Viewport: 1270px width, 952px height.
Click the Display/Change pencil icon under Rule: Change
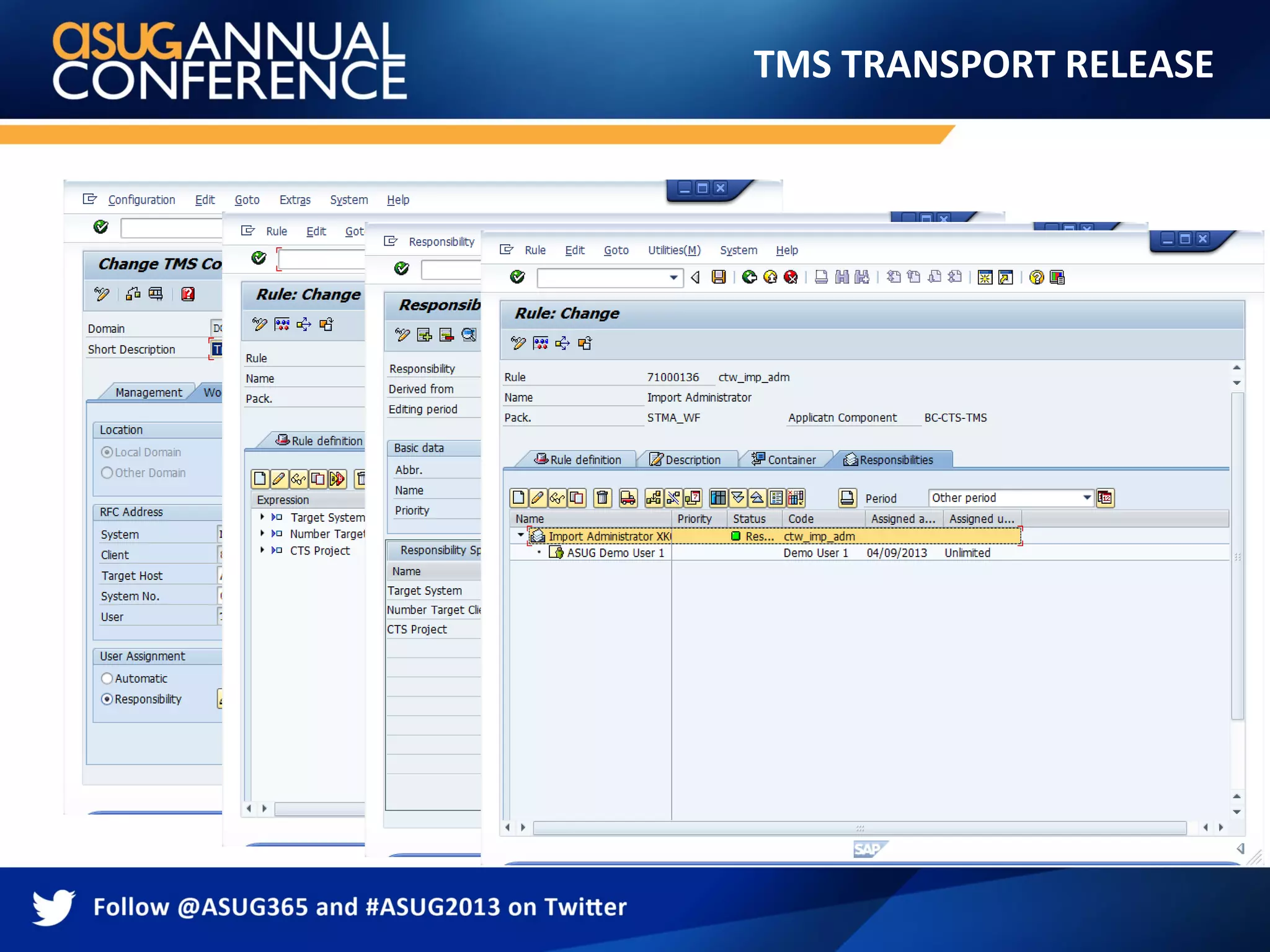click(518, 343)
